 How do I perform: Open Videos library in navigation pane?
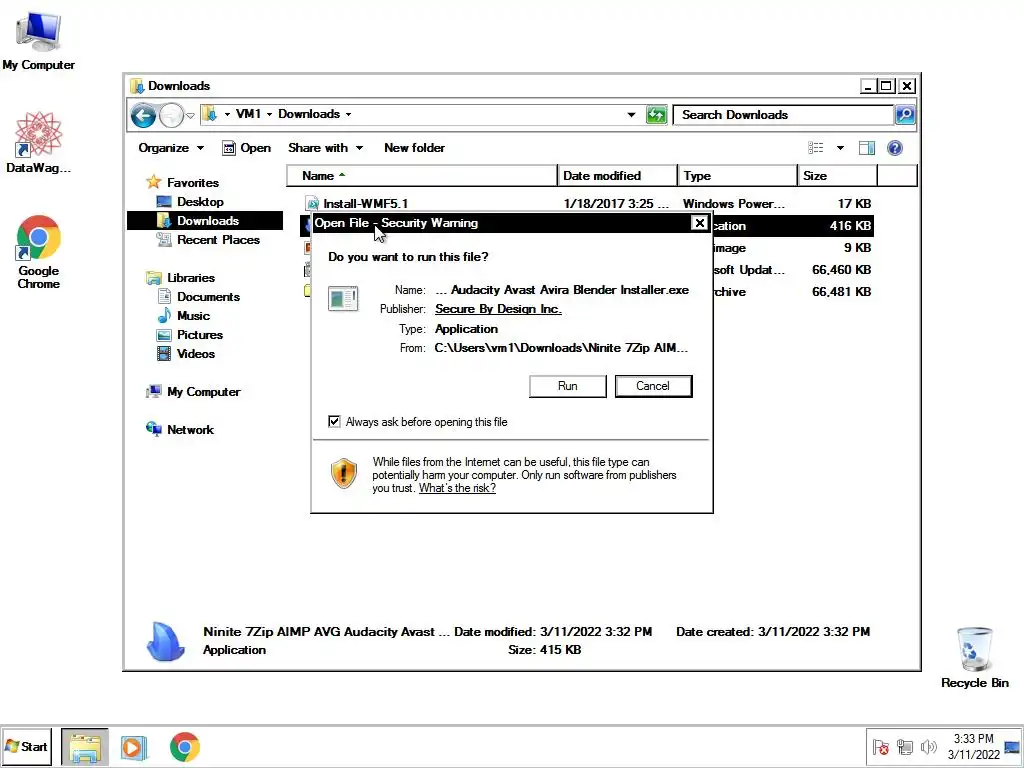195,353
